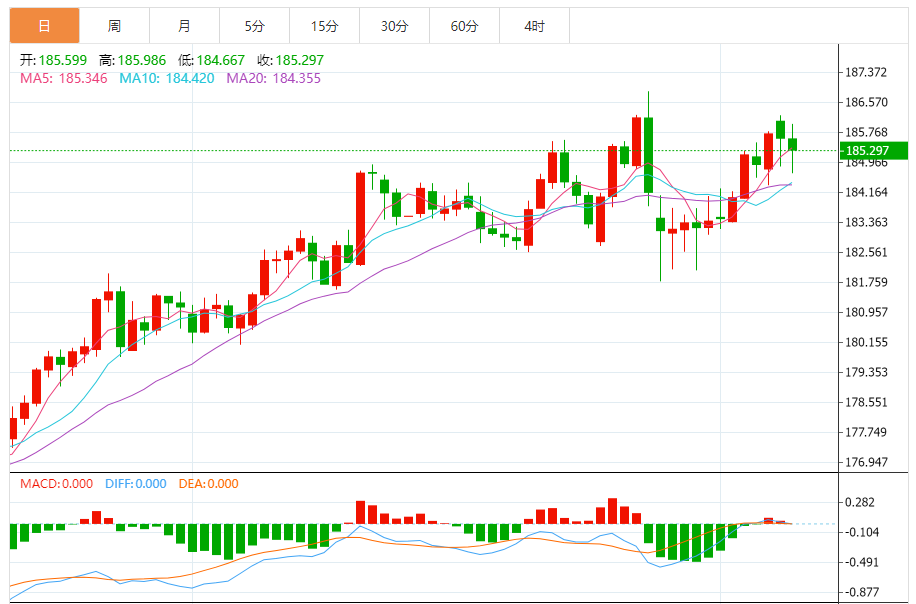Click the 0.282 MACD axis label
This screenshot has height=604, width=916.
pyautogui.click(x=859, y=503)
